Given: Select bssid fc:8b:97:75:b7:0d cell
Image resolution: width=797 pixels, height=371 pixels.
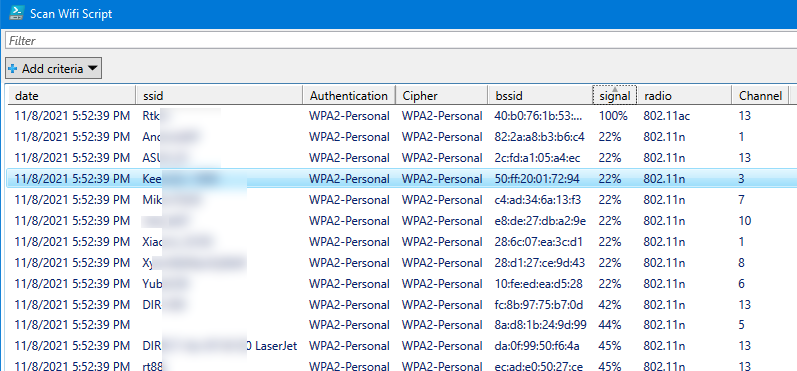Looking at the screenshot, I should click(538, 304).
